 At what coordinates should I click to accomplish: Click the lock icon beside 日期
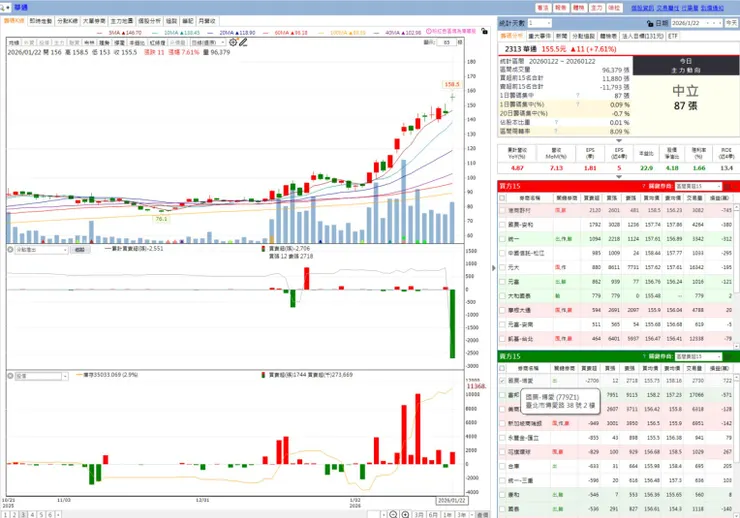coord(650,23)
